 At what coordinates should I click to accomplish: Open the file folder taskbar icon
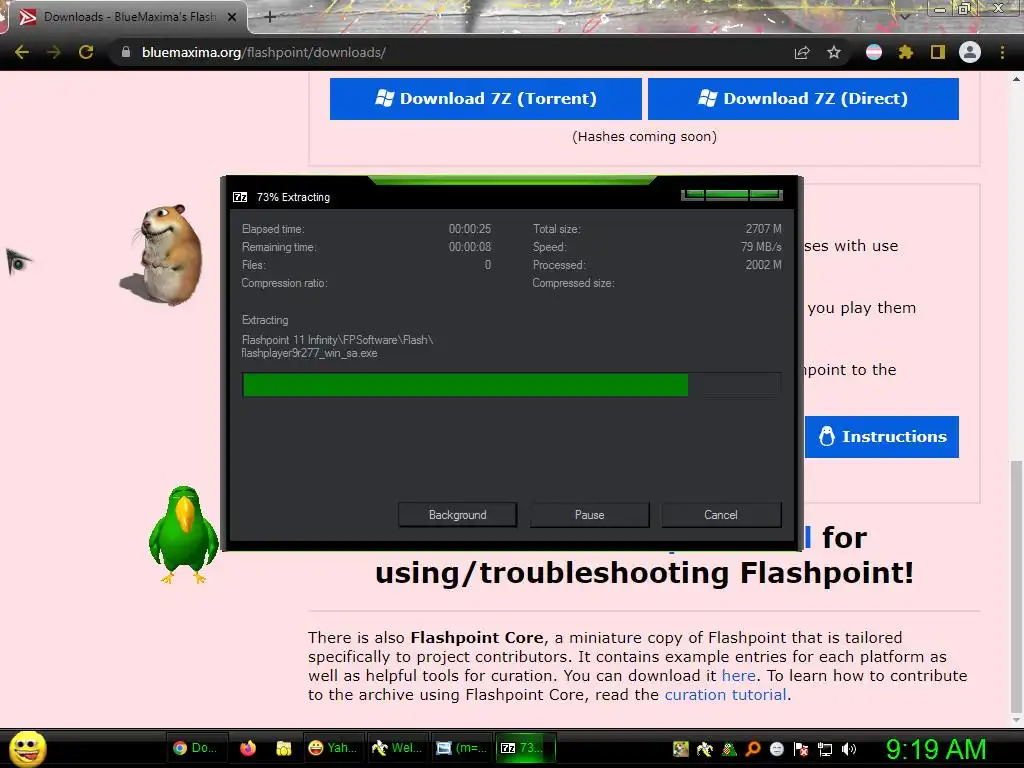pyautogui.click(x=283, y=748)
